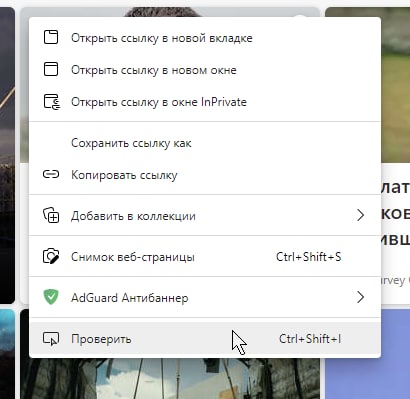This screenshot has height=399, width=410.
Task: Select "Снимок веб-страницы" menu entry
Action: [205, 257]
